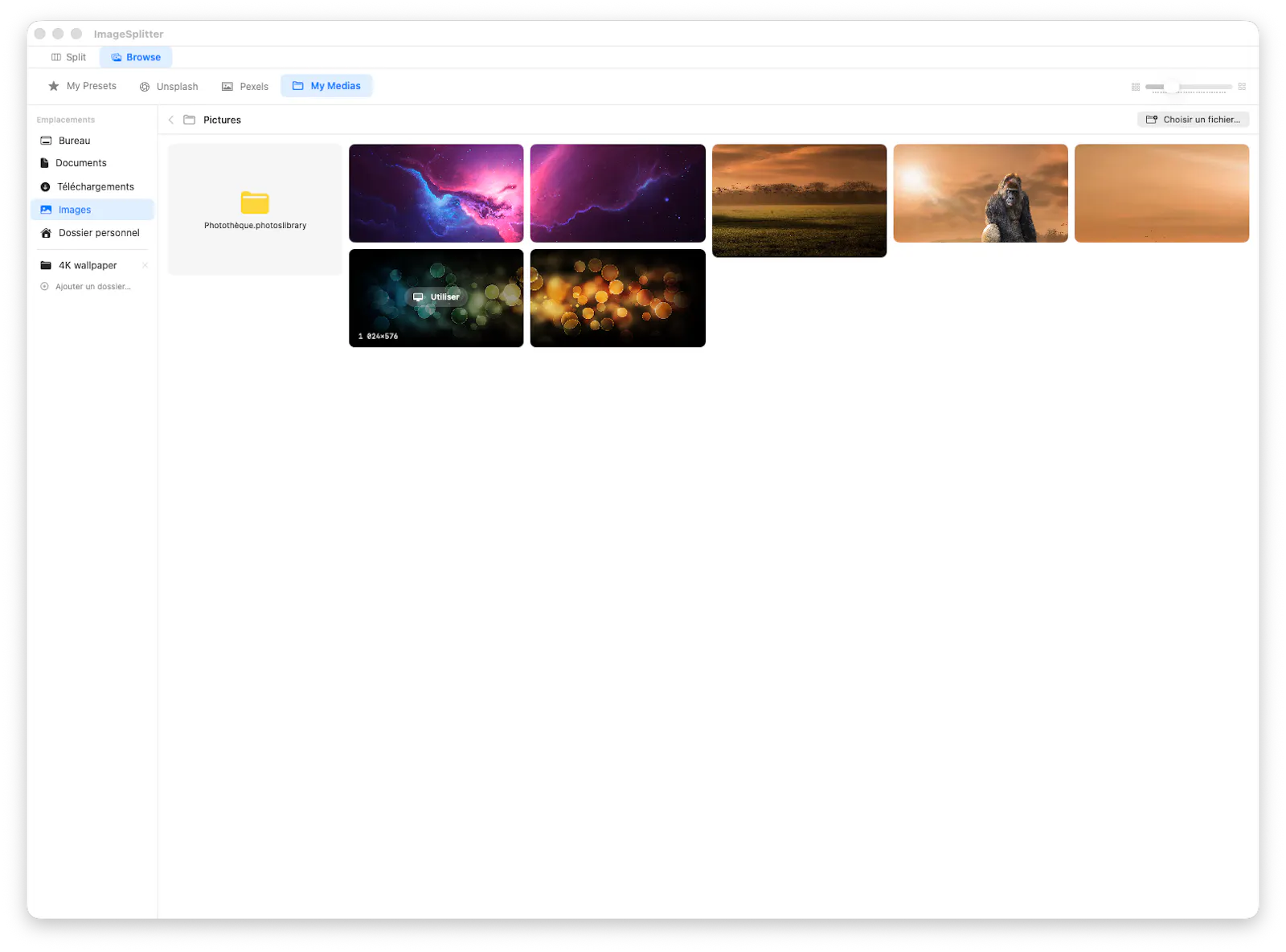This screenshot has width=1286, height=952.
Task: Click the Utiliser button on bokeh image
Action: (x=436, y=297)
